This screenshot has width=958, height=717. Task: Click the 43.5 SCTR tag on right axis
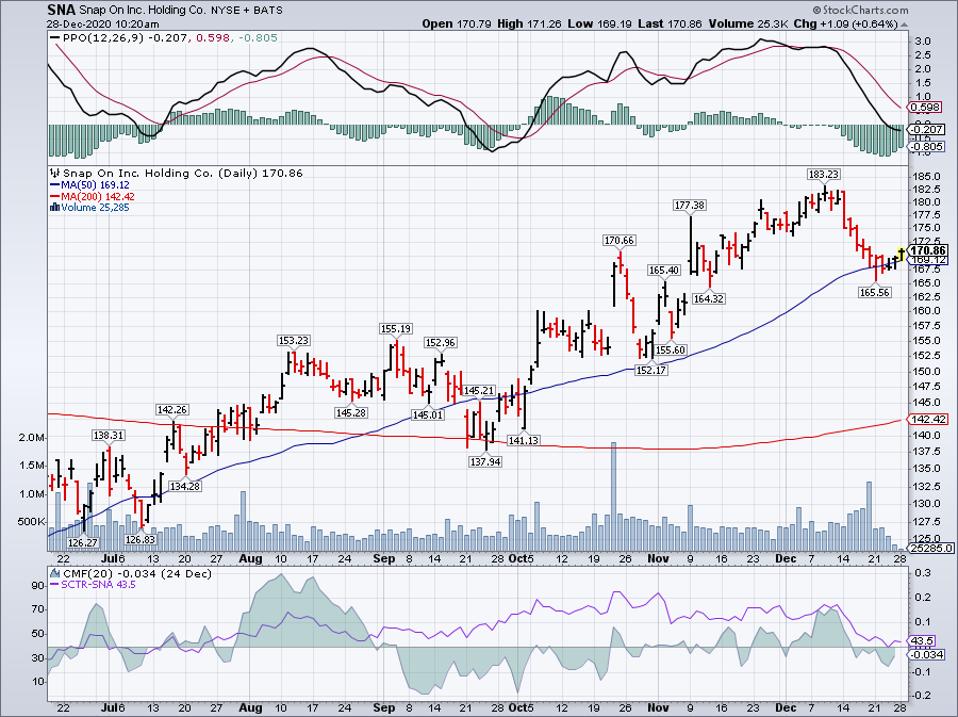[922, 641]
